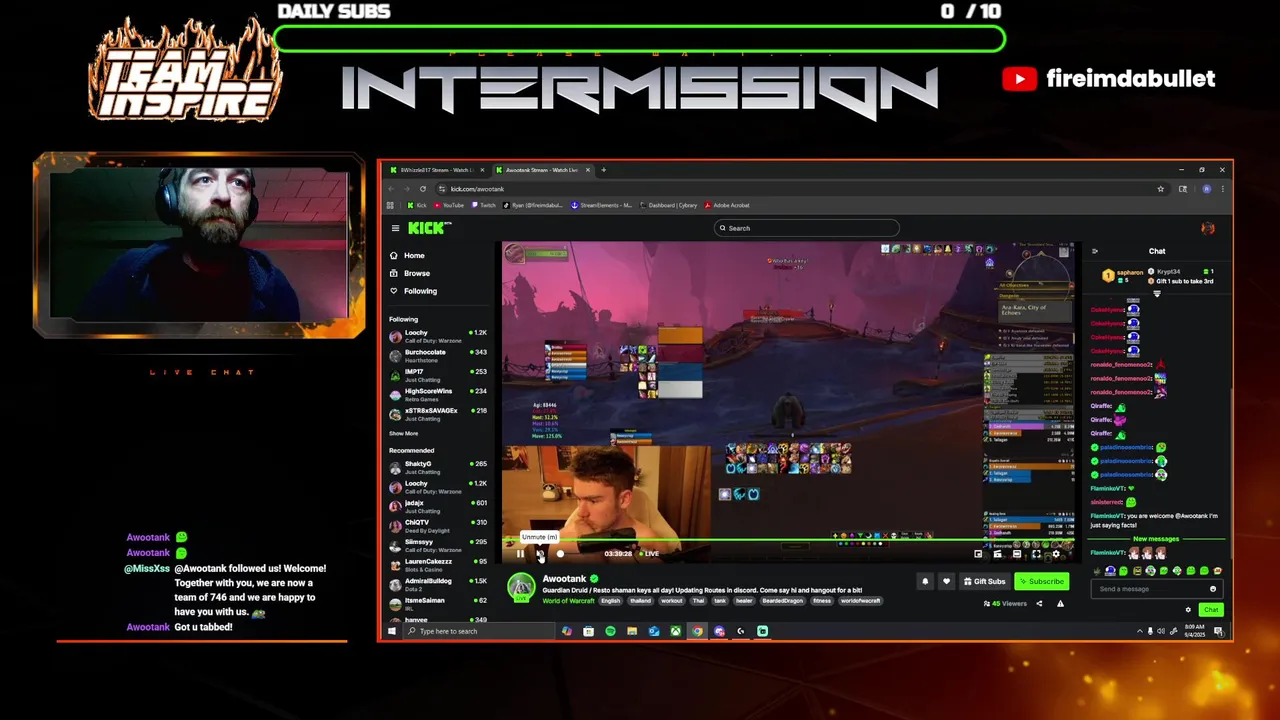
Task: Open World of Warcraft category link
Action: click(569, 601)
